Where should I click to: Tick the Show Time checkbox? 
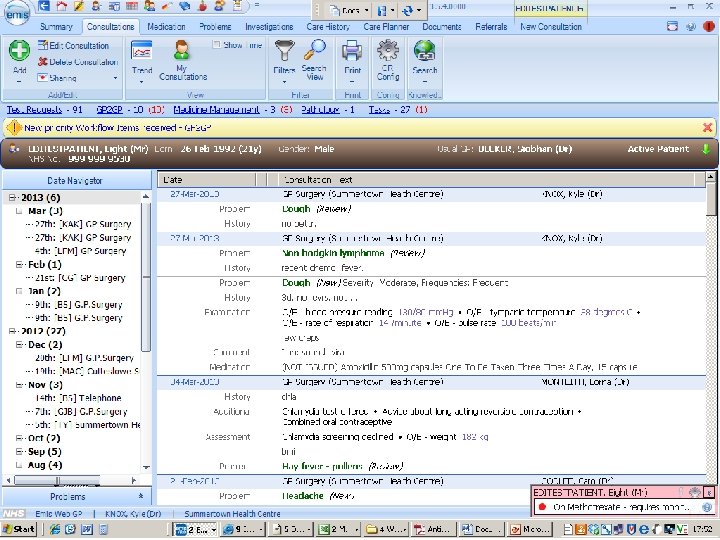point(217,45)
